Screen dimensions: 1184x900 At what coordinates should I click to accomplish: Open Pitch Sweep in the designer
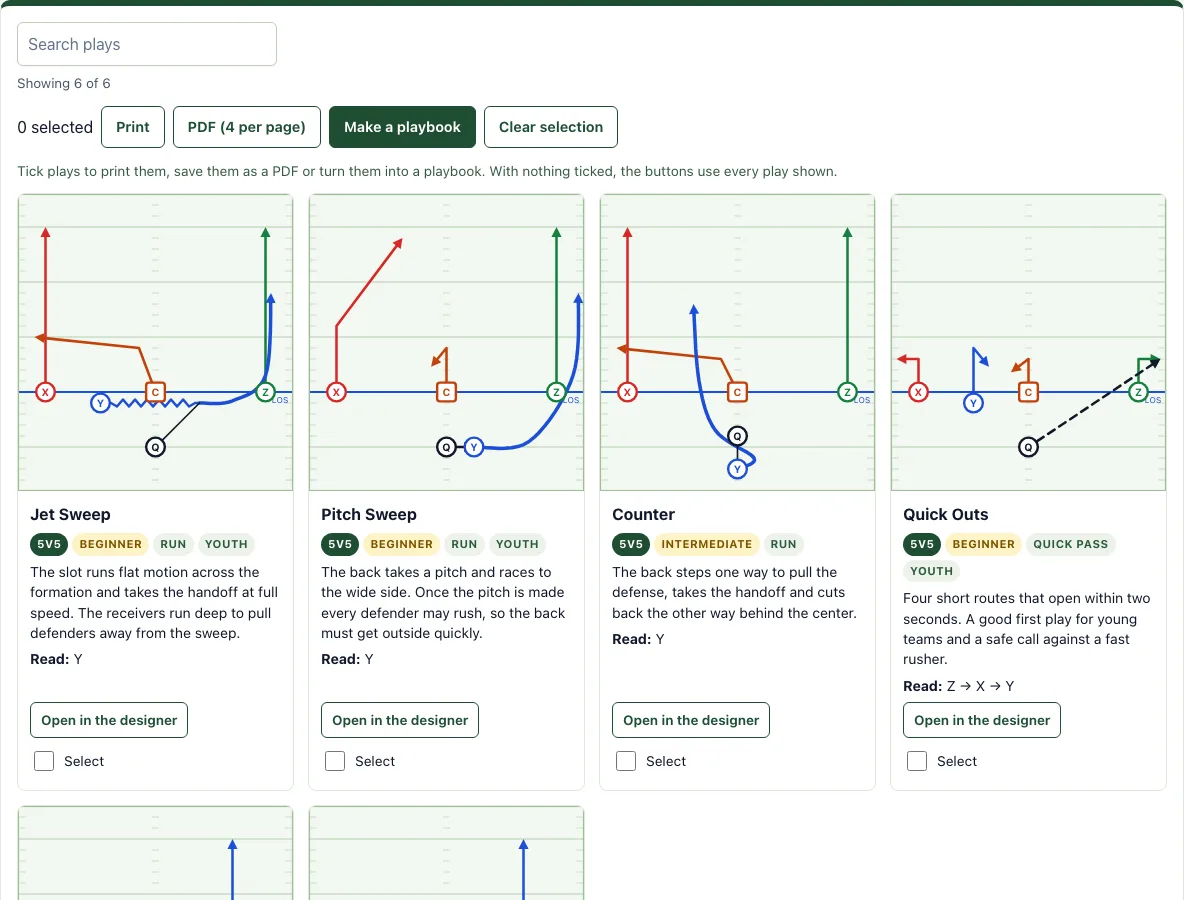point(399,720)
